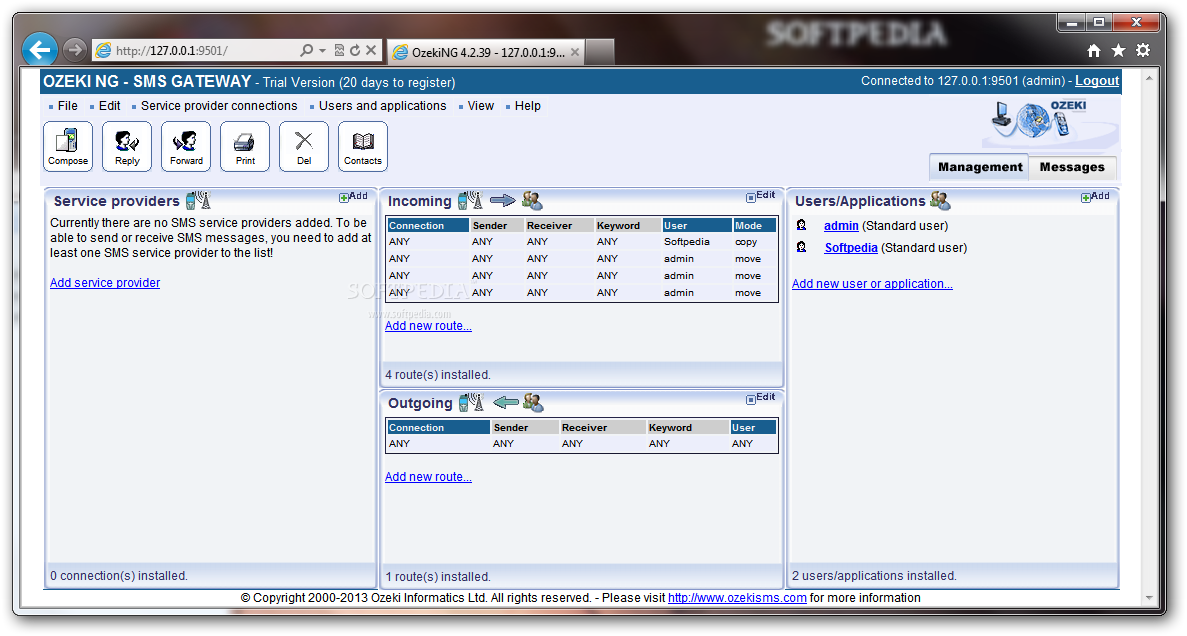Switch to the Management tab

(x=980, y=167)
